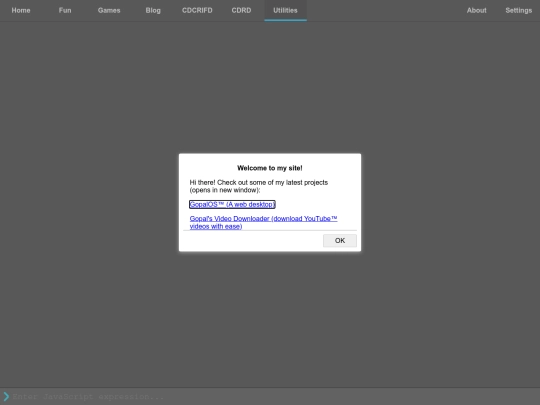Click the console prompt chevron icon
The image size is (540, 405).
(6, 396)
